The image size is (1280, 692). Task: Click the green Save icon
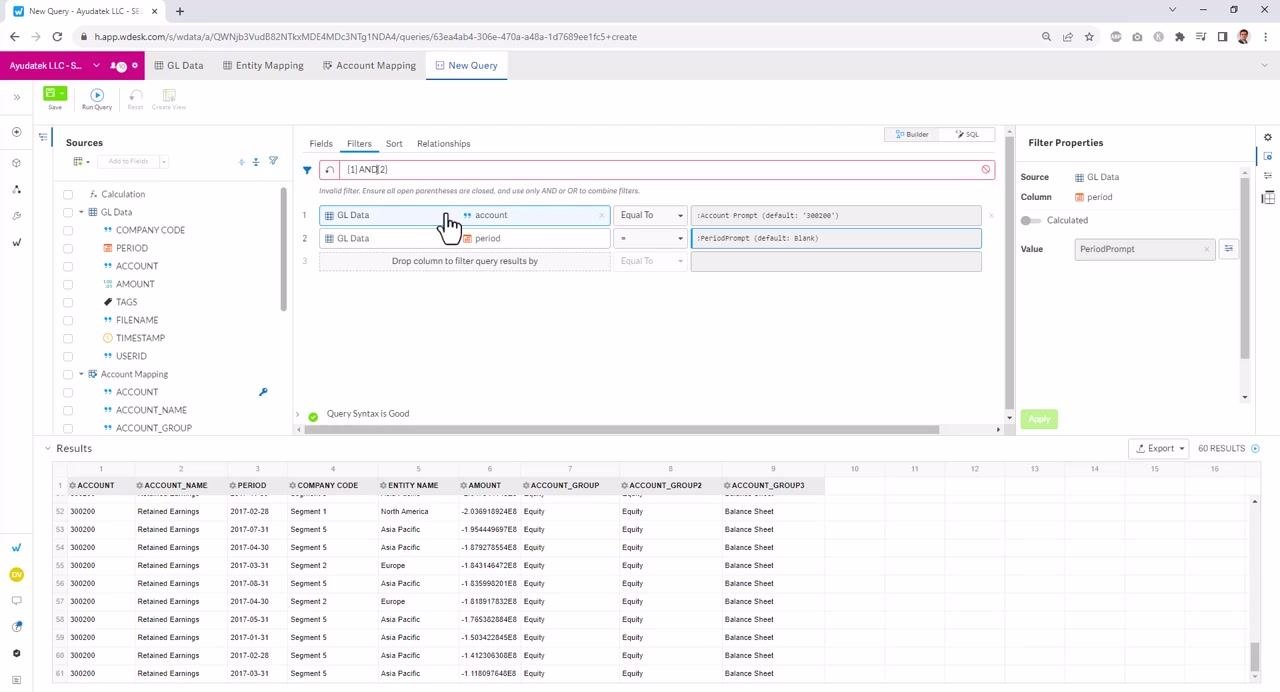[x=51, y=93]
